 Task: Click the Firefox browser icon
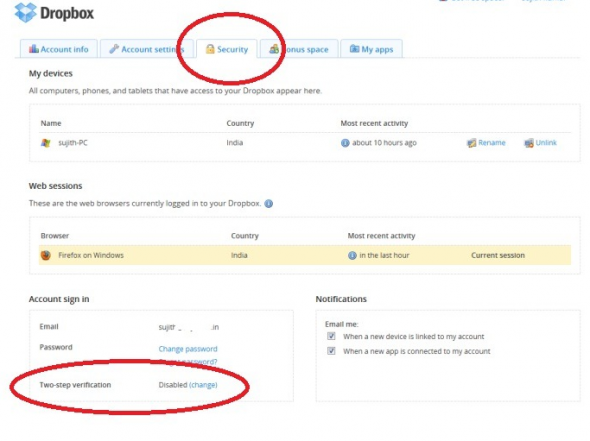[46, 255]
